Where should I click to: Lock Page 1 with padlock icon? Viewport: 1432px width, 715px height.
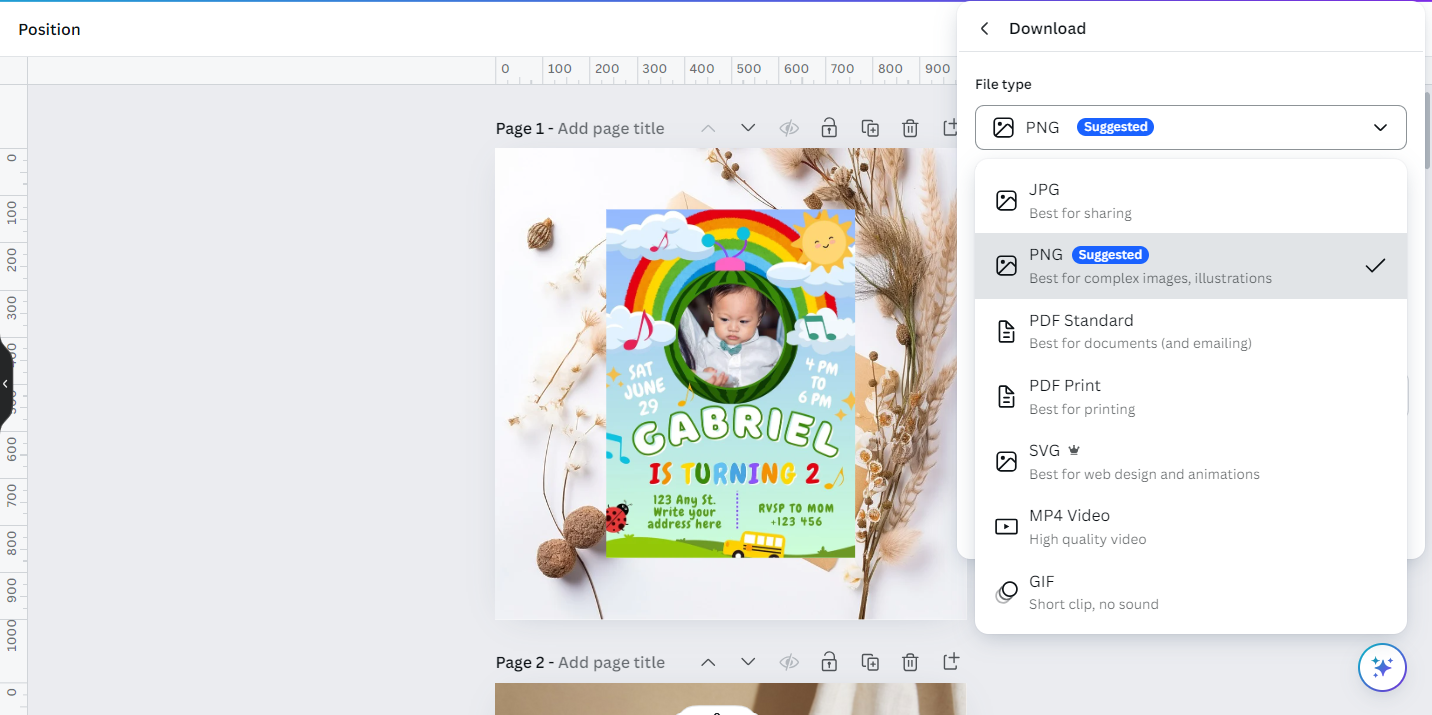(x=829, y=128)
